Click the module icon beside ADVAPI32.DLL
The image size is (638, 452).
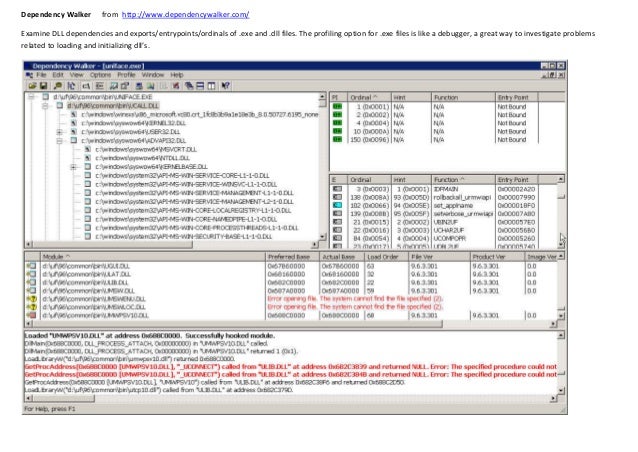click(74, 141)
